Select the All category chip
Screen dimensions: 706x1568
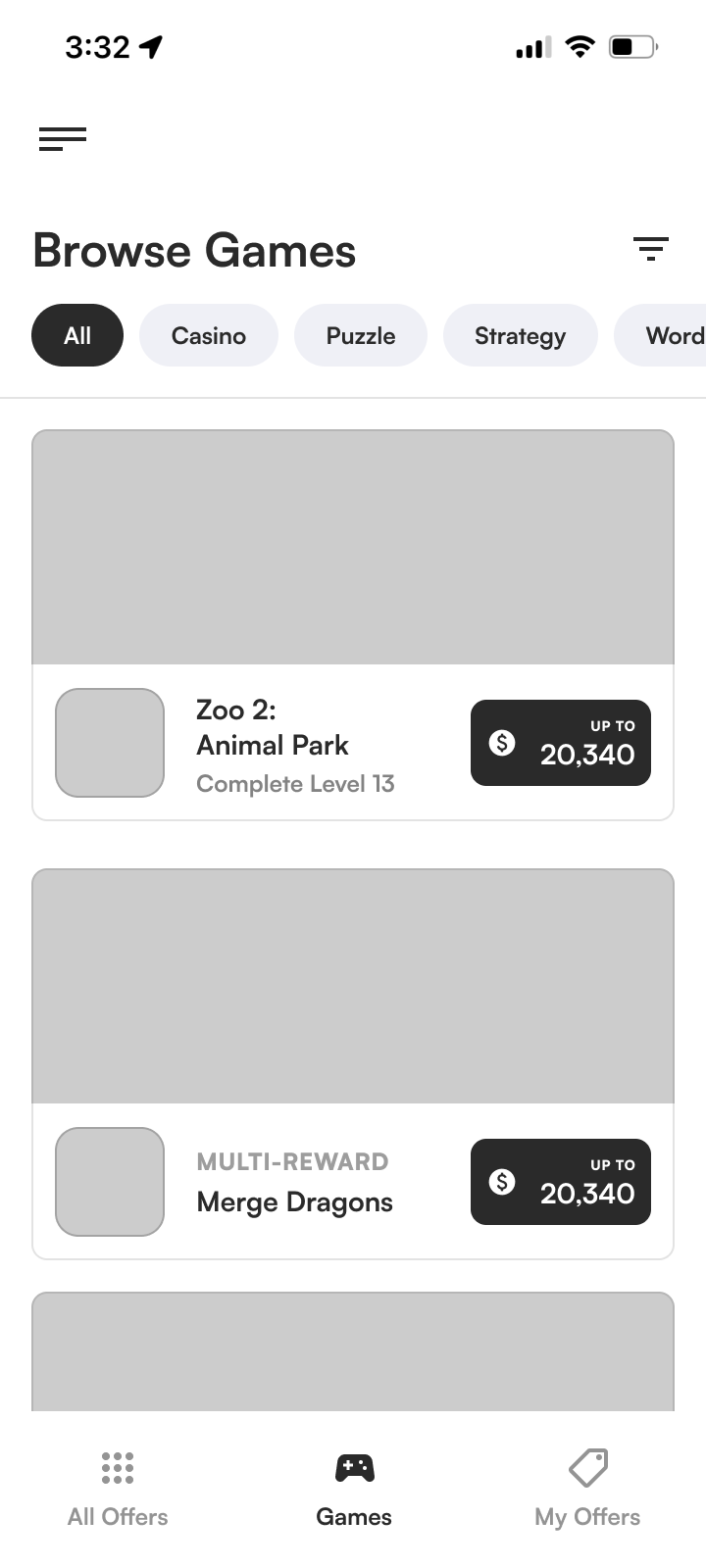[x=77, y=335]
